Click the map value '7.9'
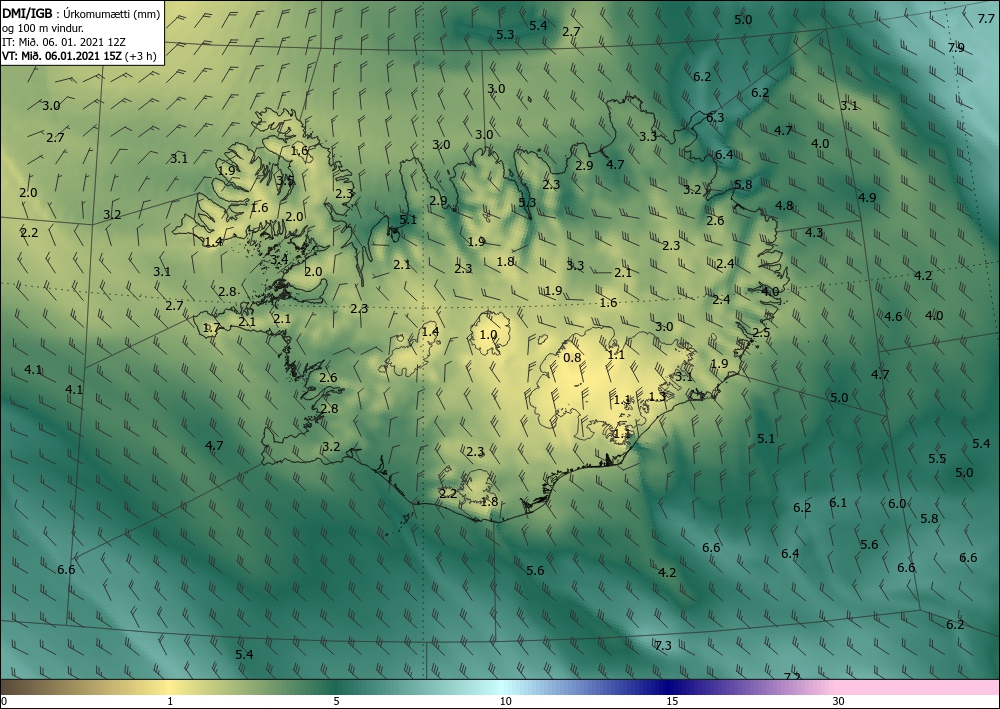This screenshot has height=709, width=1000. click(x=956, y=47)
